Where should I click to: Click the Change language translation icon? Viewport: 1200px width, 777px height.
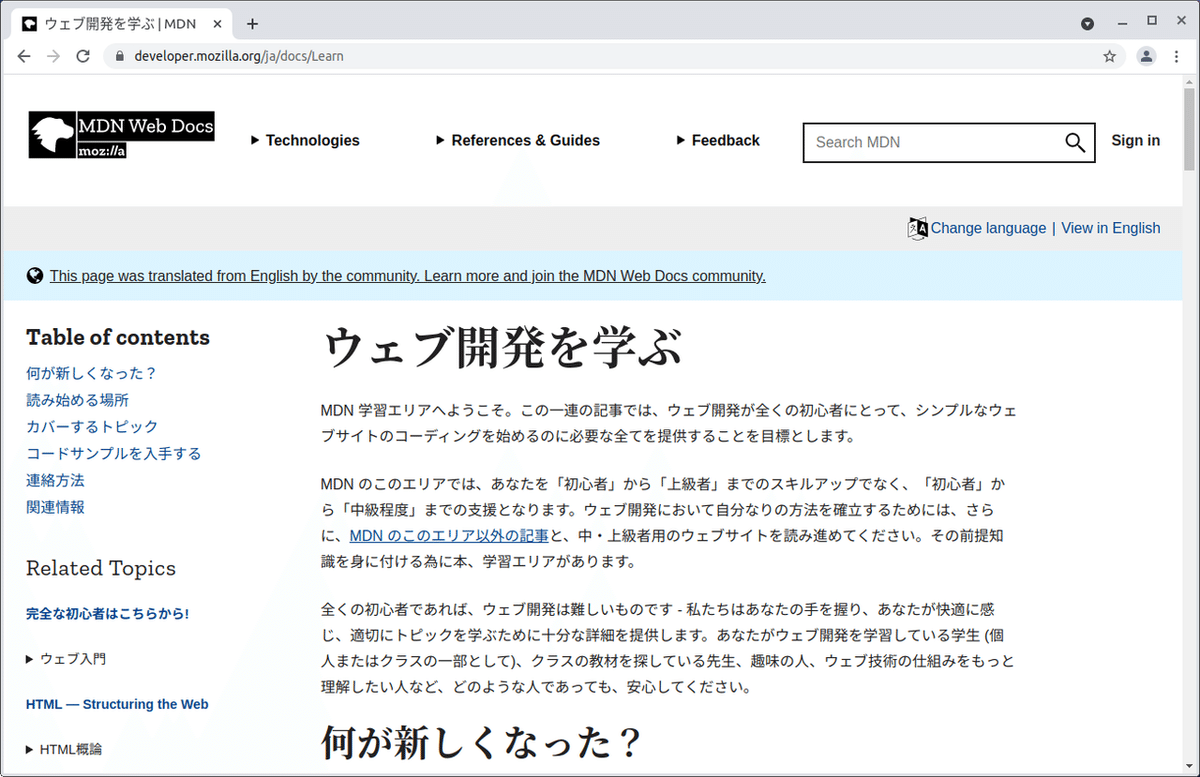916,228
